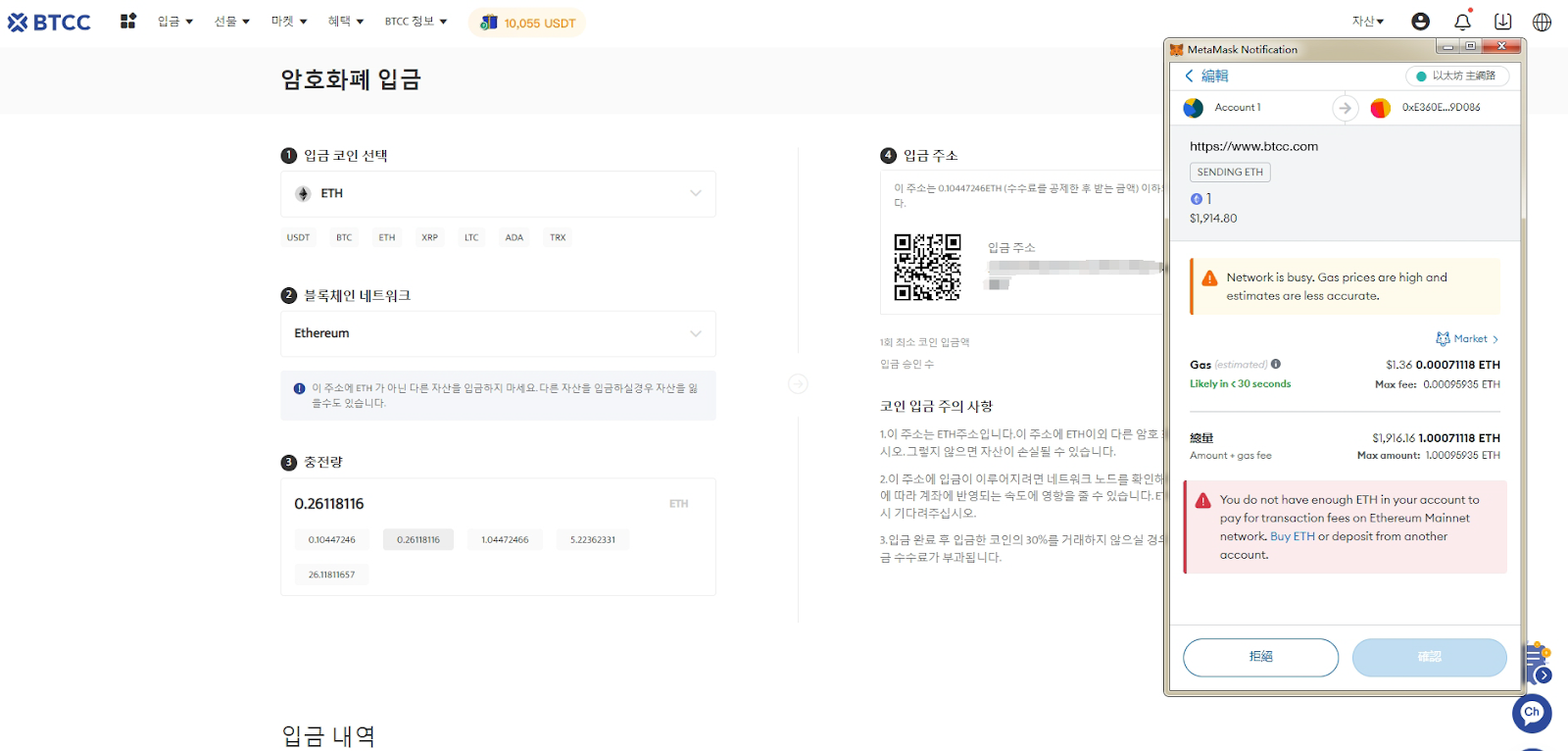Choose amount 0.26118116 chip
Screen dimensions: 1568x751
pos(418,540)
